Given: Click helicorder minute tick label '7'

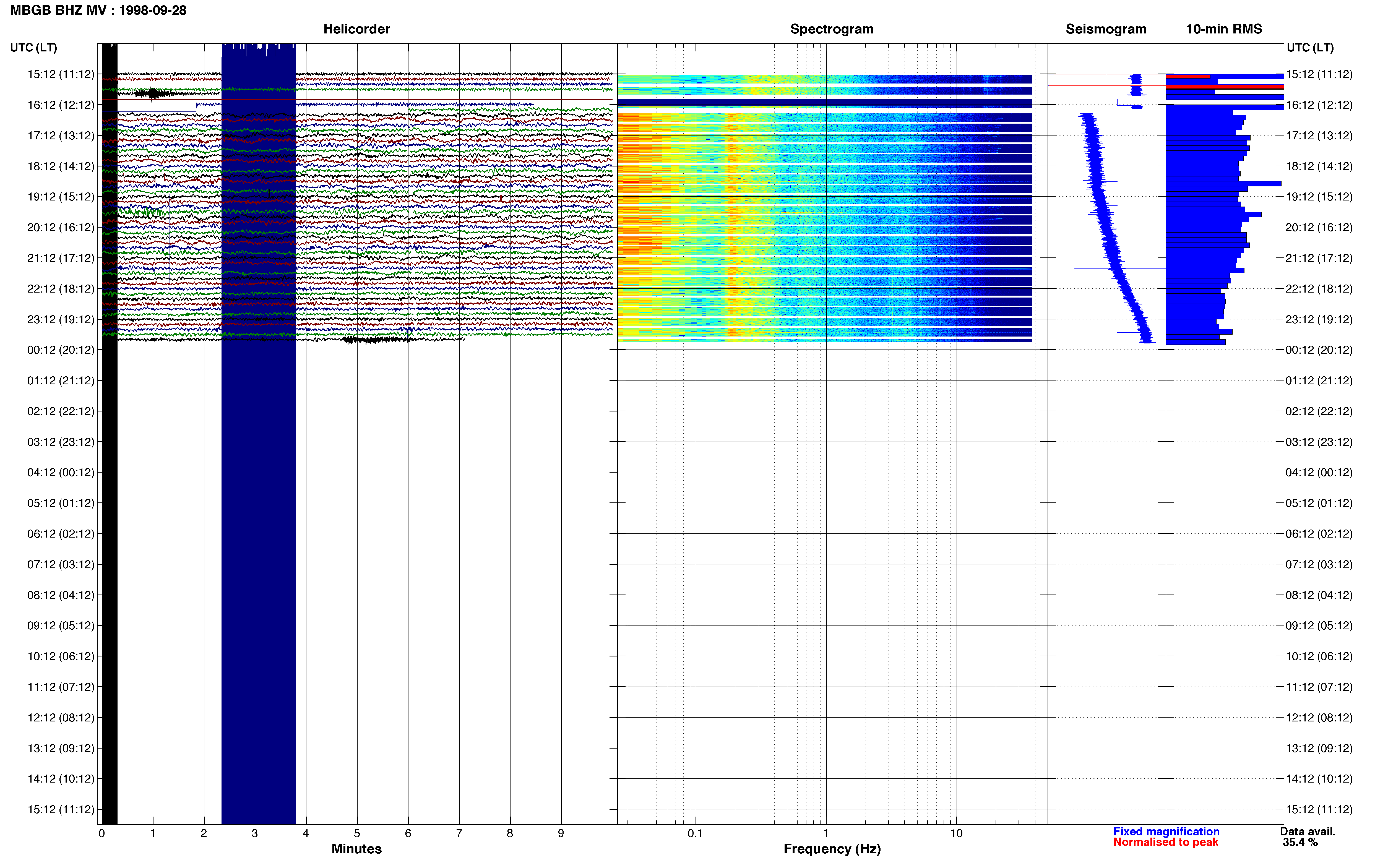Looking at the screenshot, I should [459, 833].
